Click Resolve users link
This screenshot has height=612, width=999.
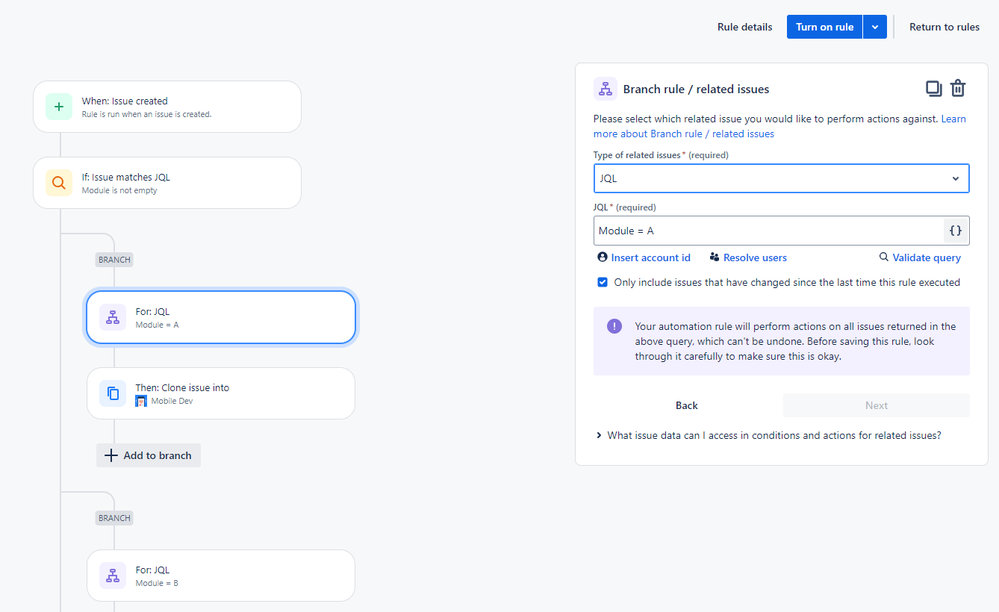tap(748, 257)
